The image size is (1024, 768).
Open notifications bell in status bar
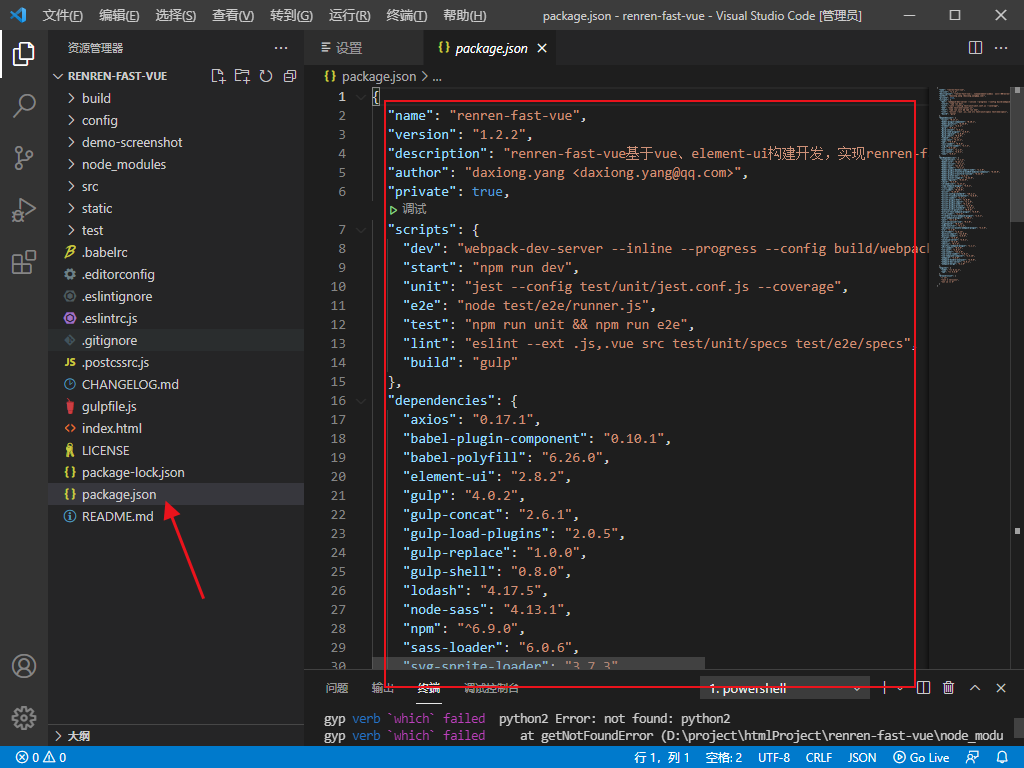(x=1002, y=757)
